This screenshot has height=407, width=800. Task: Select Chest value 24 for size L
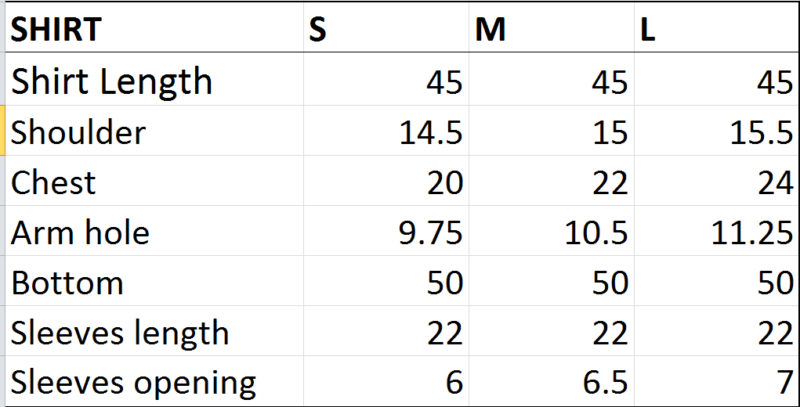[x=716, y=181]
